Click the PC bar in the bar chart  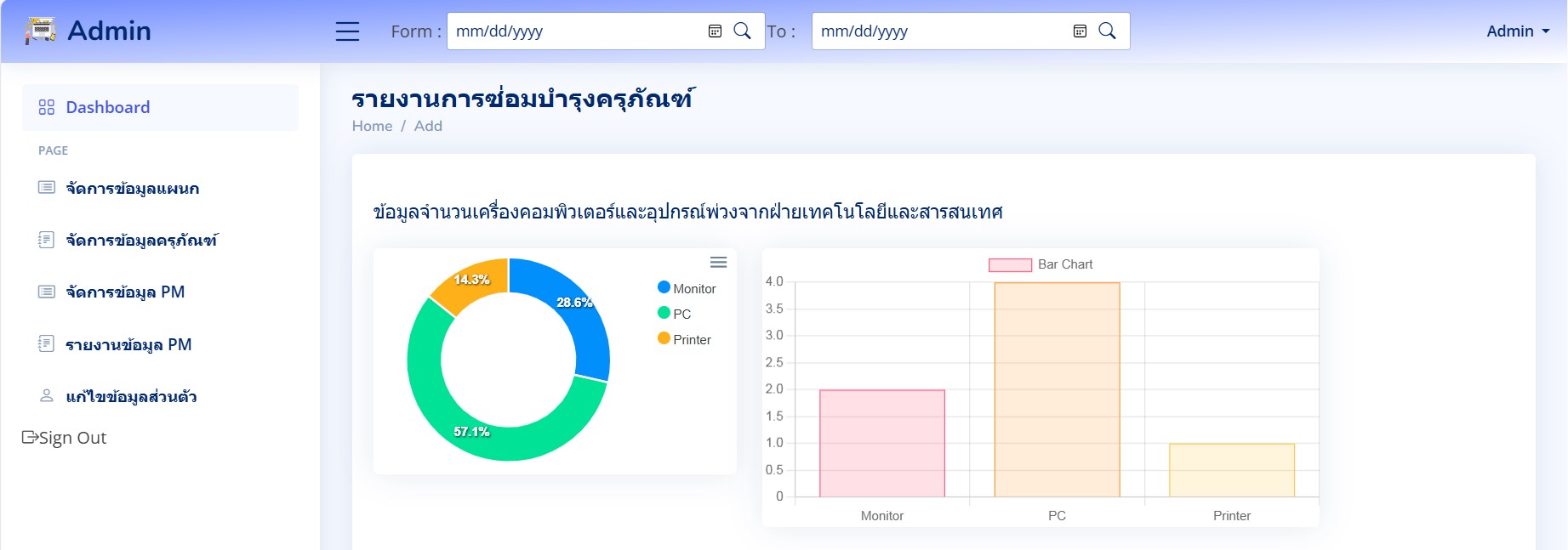(1057, 389)
